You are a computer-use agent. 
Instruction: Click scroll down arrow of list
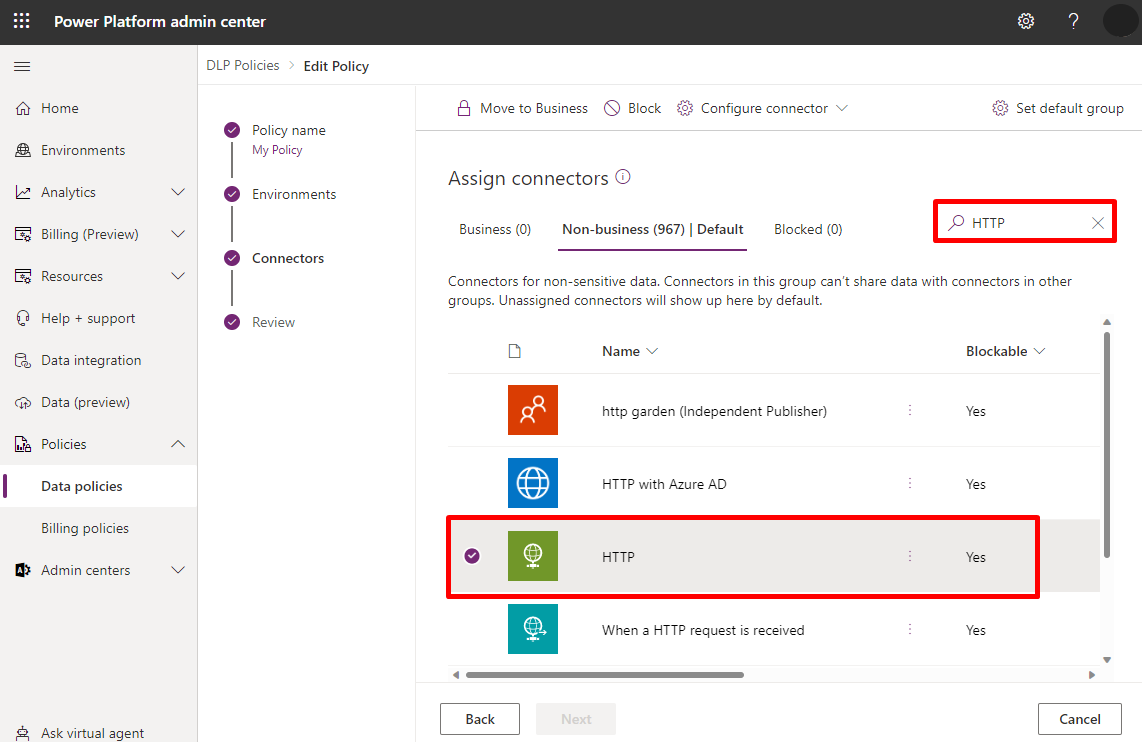1106,660
